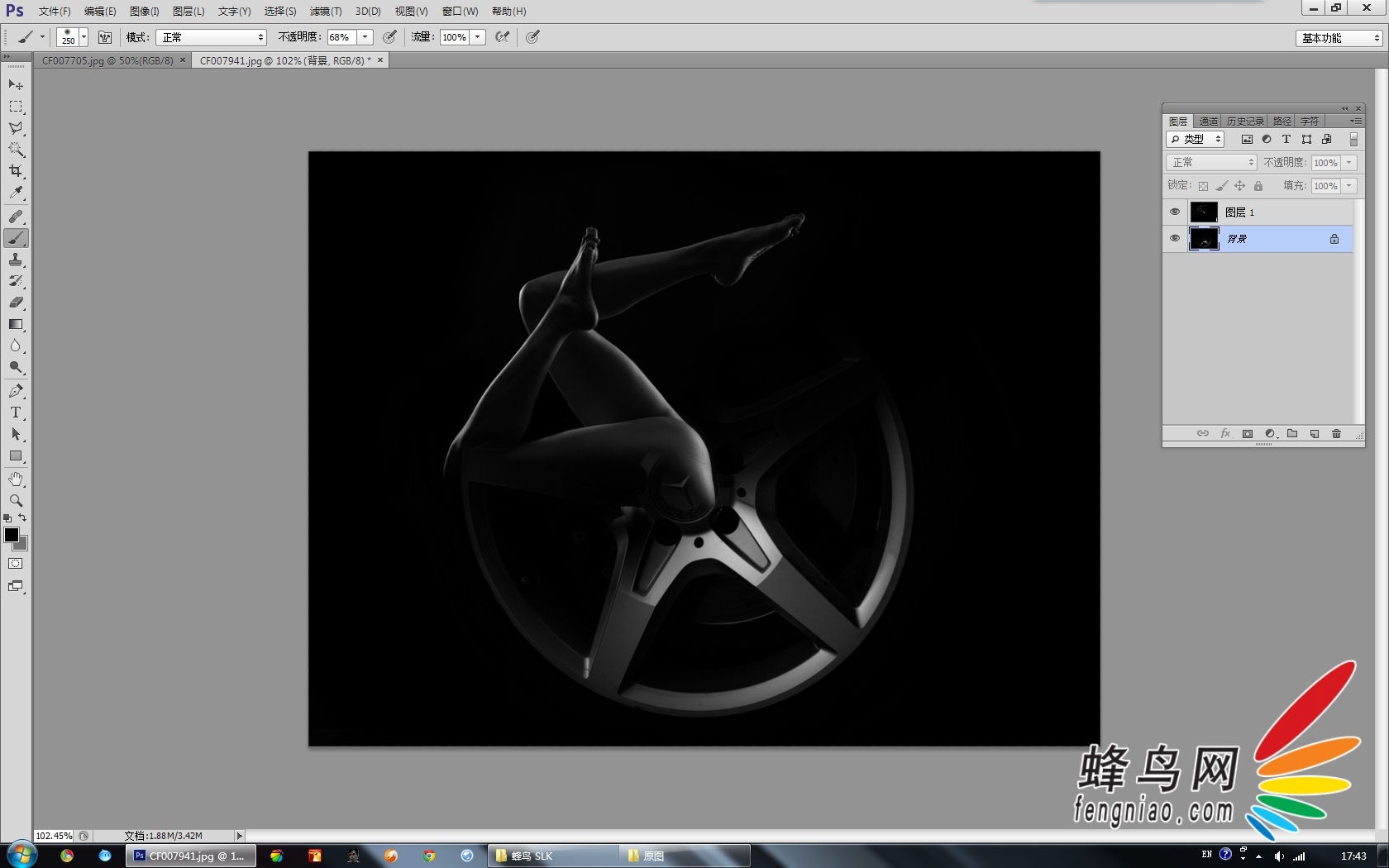Image resolution: width=1389 pixels, height=868 pixels.
Task: Open the brush panel toggle icon
Action: click(105, 37)
